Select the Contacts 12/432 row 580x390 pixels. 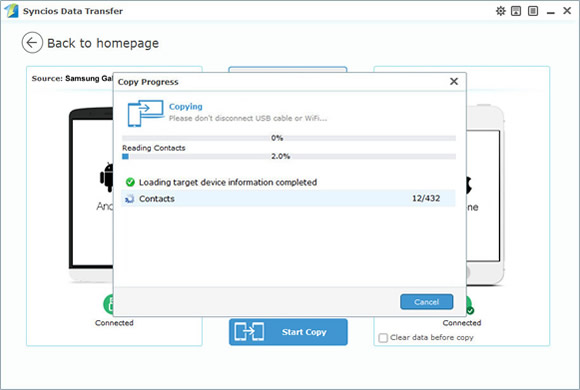pyautogui.click(x=288, y=198)
